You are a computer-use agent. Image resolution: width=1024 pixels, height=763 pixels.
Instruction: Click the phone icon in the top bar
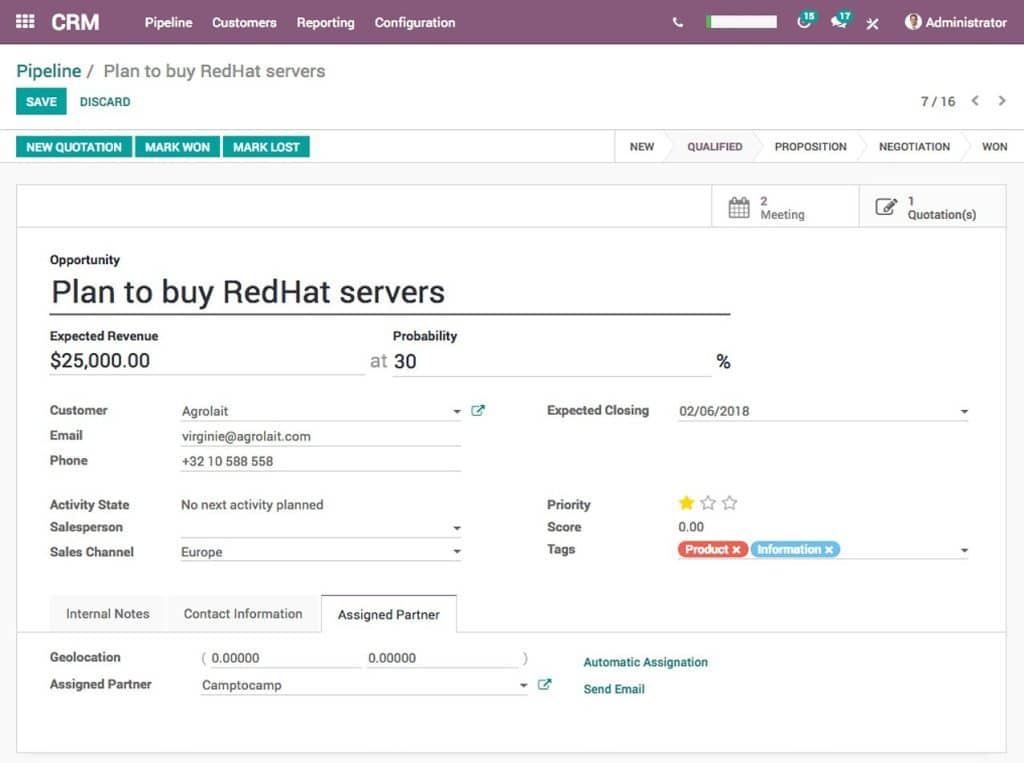click(676, 22)
